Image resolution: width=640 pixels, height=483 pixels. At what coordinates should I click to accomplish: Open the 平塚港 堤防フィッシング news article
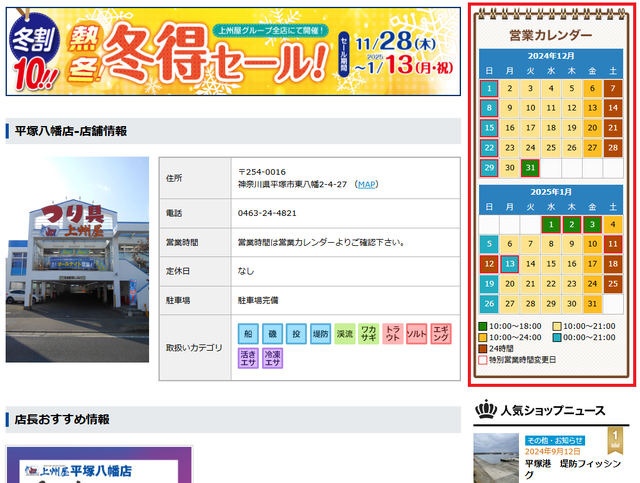click(573, 469)
